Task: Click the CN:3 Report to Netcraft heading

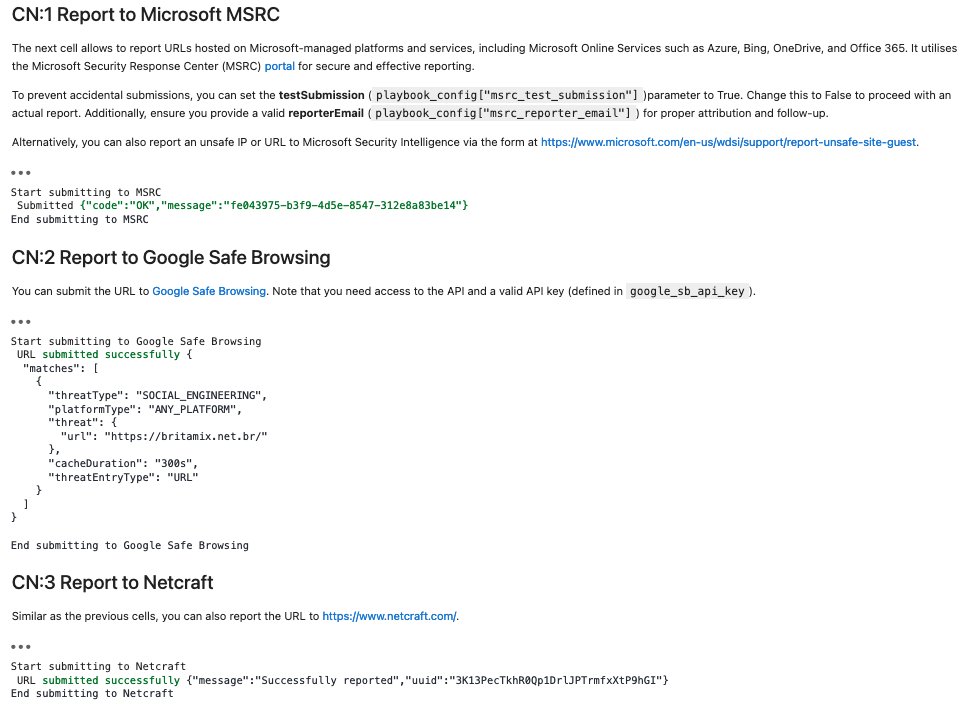Action: (x=113, y=582)
